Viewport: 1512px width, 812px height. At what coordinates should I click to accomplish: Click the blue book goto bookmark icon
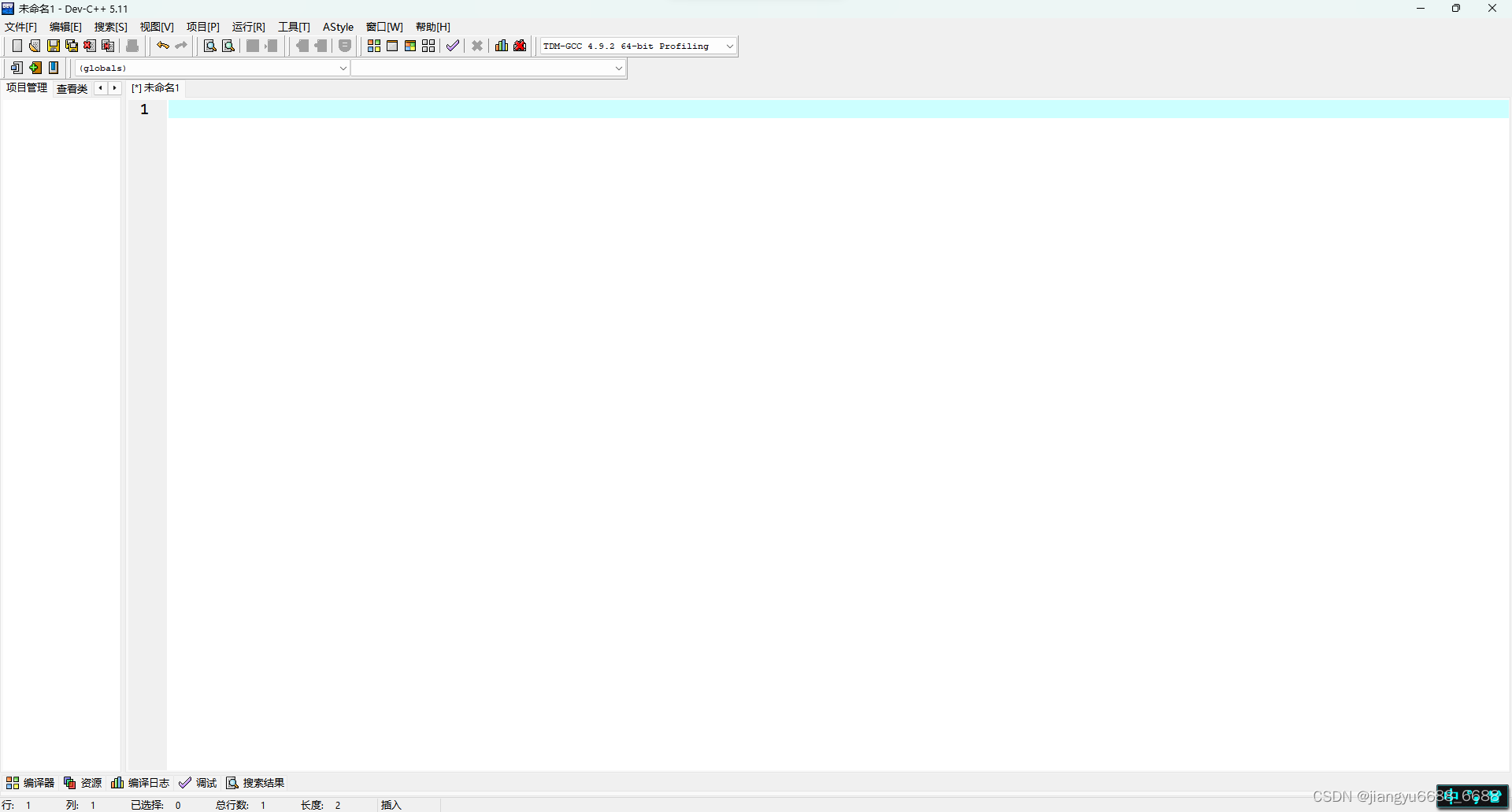pos(54,68)
